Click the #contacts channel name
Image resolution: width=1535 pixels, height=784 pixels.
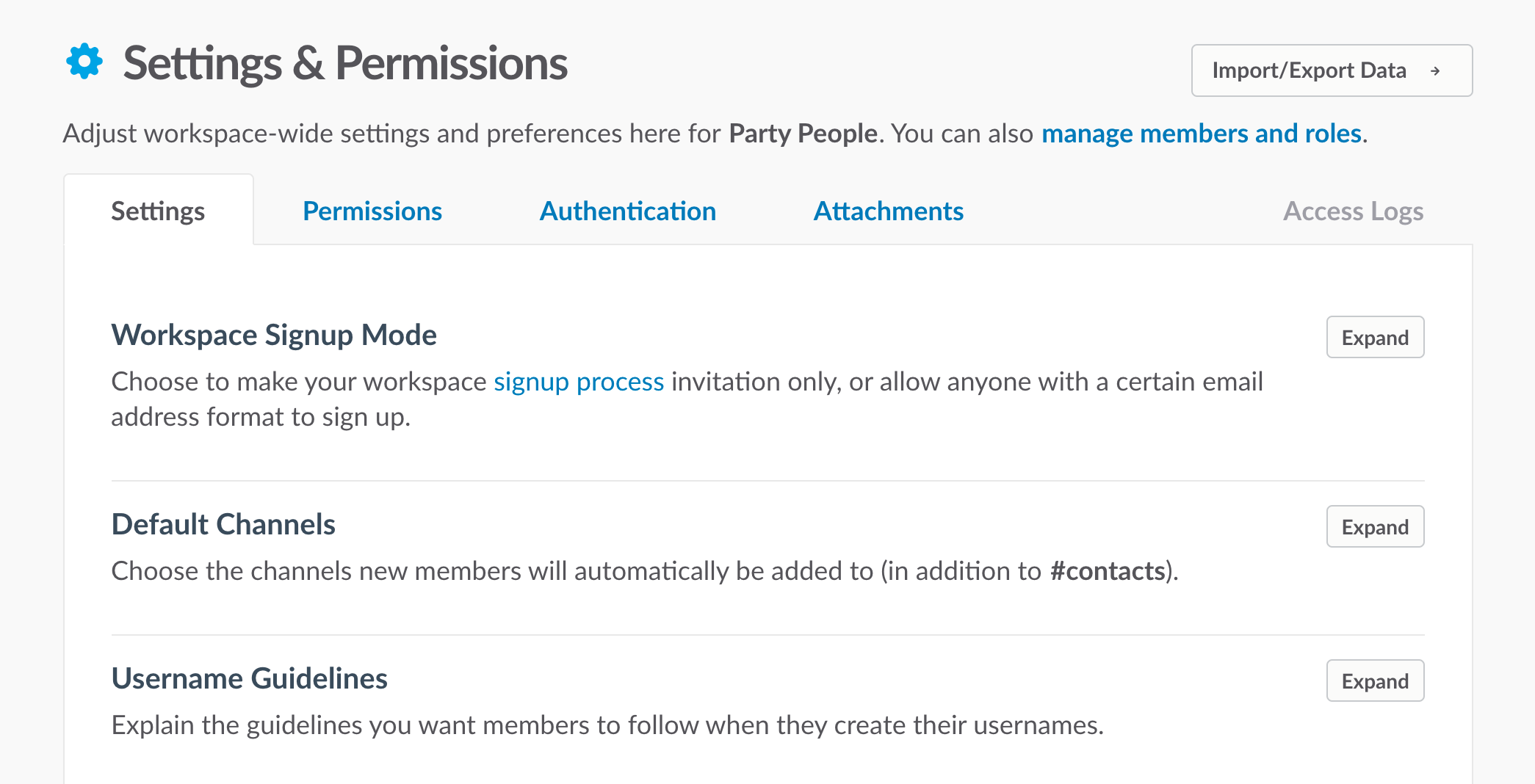tap(1108, 571)
